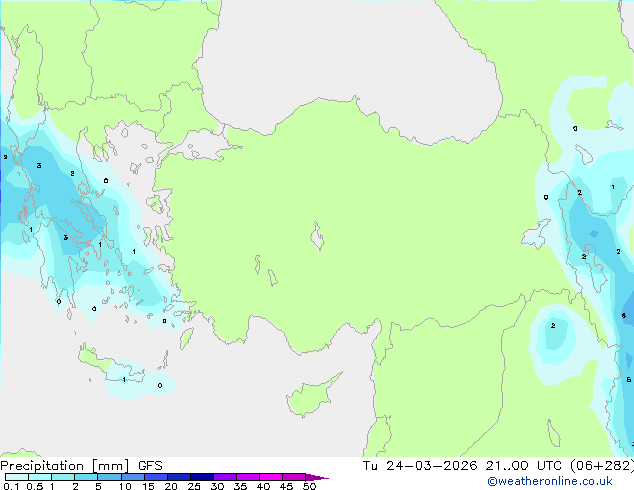Click the "50" legend scale value
The height and width of the screenshot is (490, 634).
tap(309, 486)
